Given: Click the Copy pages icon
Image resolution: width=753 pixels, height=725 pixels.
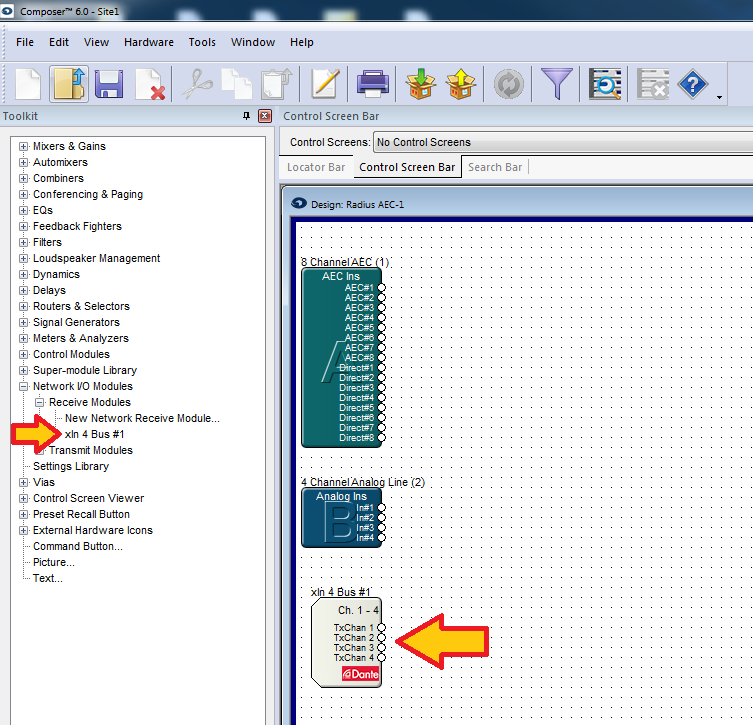Looking at the screenshot, I should (237, 84).
